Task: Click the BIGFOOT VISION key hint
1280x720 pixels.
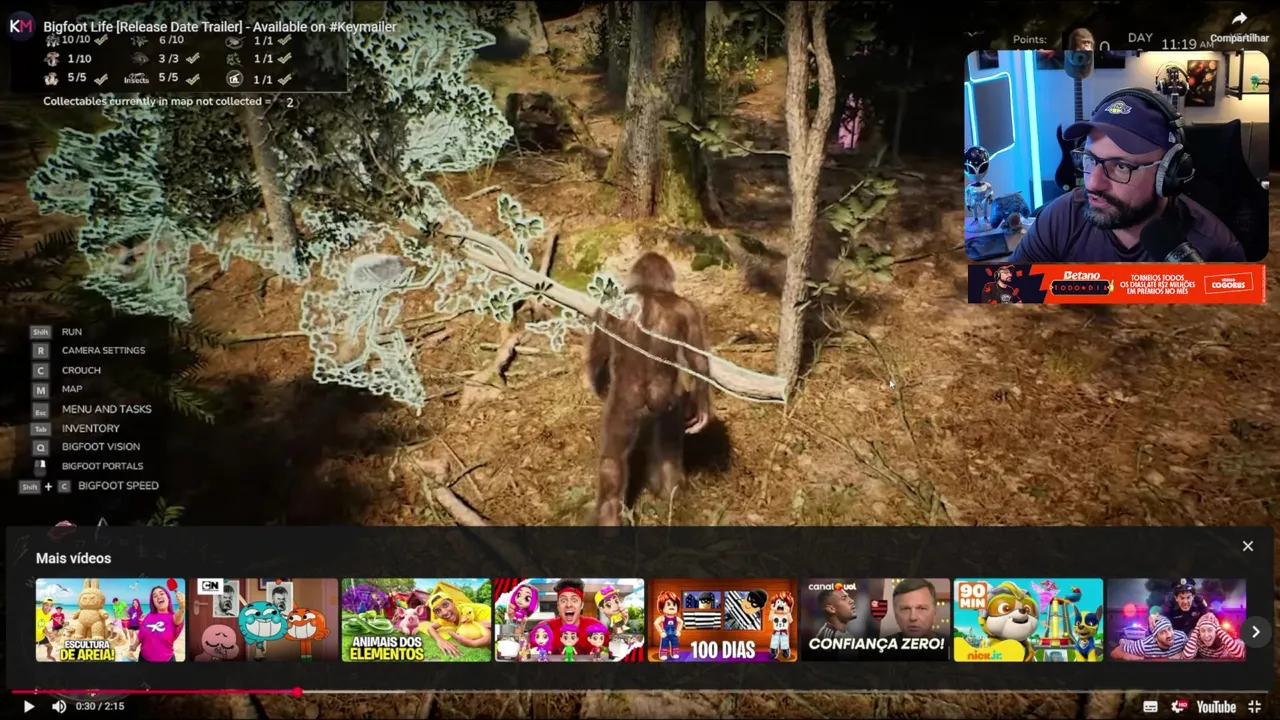Action: coord(100,447)
